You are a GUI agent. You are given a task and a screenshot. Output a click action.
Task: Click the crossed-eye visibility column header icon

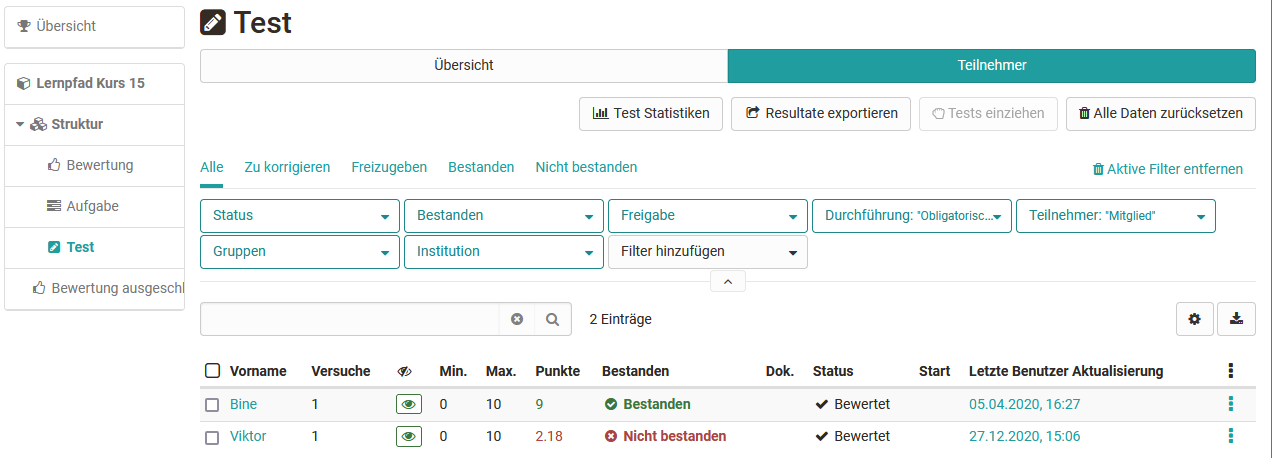click(405, 371)
